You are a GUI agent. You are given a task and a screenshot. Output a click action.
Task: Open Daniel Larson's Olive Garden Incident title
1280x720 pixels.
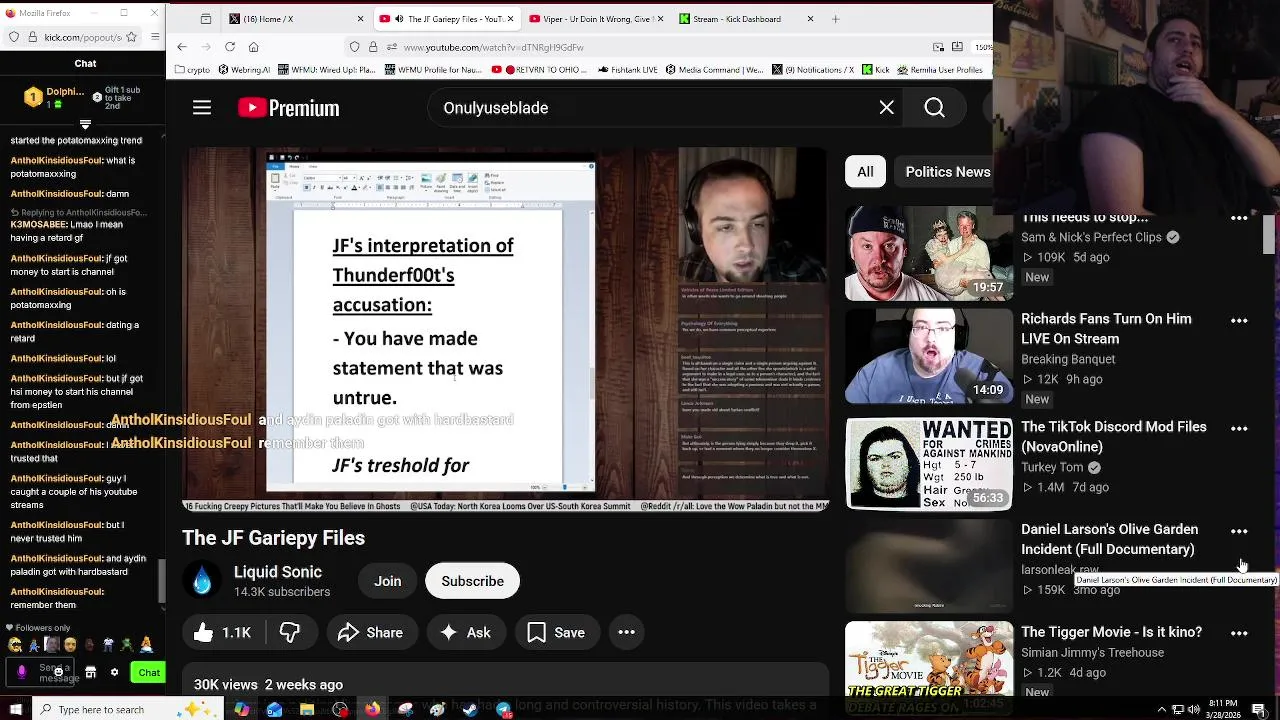coord(1109,539)
